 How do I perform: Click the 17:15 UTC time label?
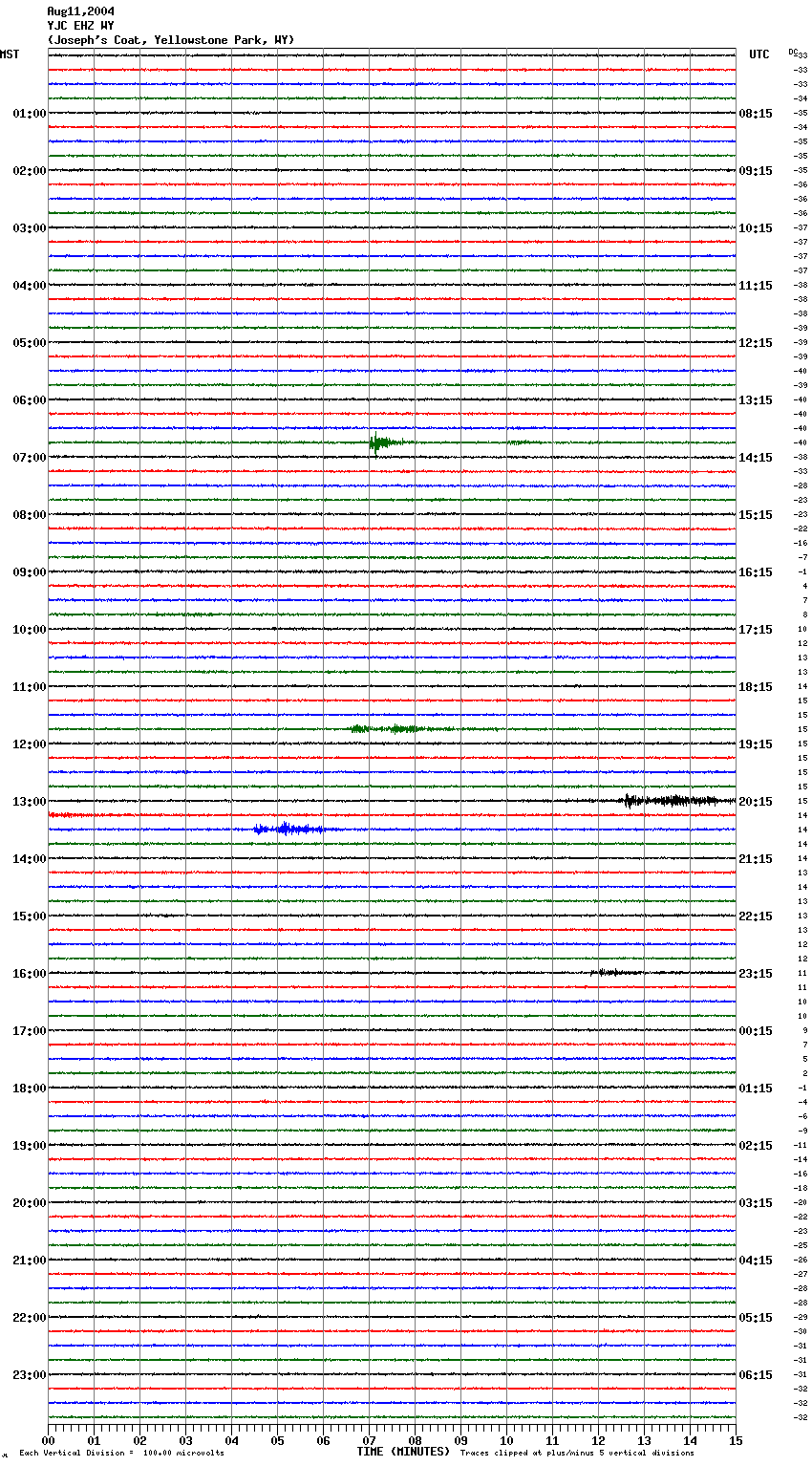tap(756, 630)
